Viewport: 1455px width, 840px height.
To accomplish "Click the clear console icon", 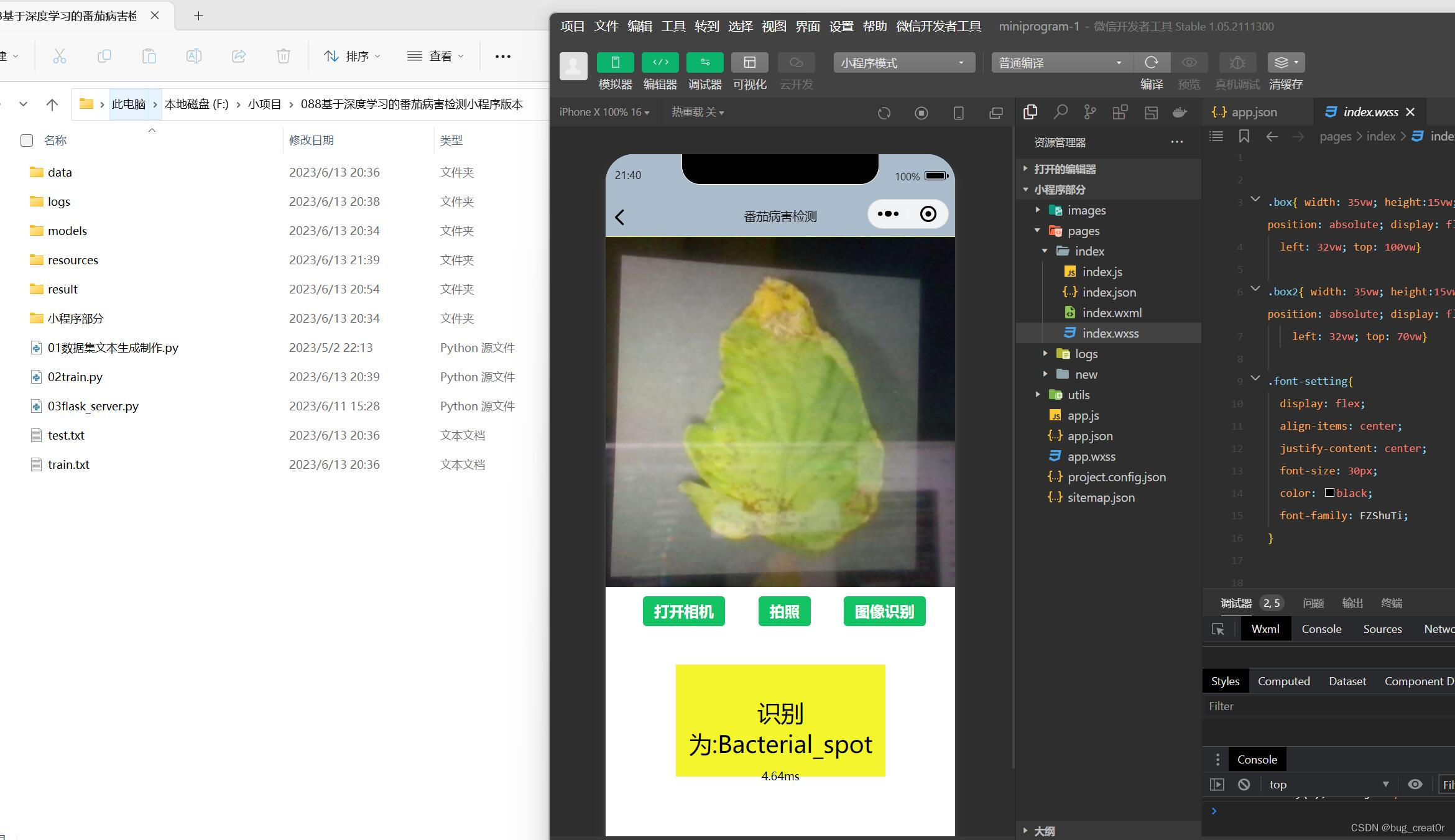I will pos(1244,784).
